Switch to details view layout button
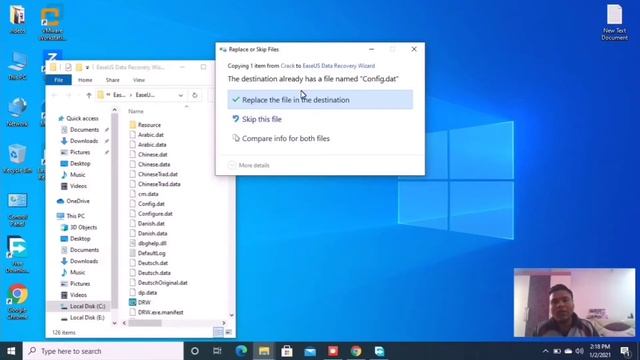 (x=218, y=332)
